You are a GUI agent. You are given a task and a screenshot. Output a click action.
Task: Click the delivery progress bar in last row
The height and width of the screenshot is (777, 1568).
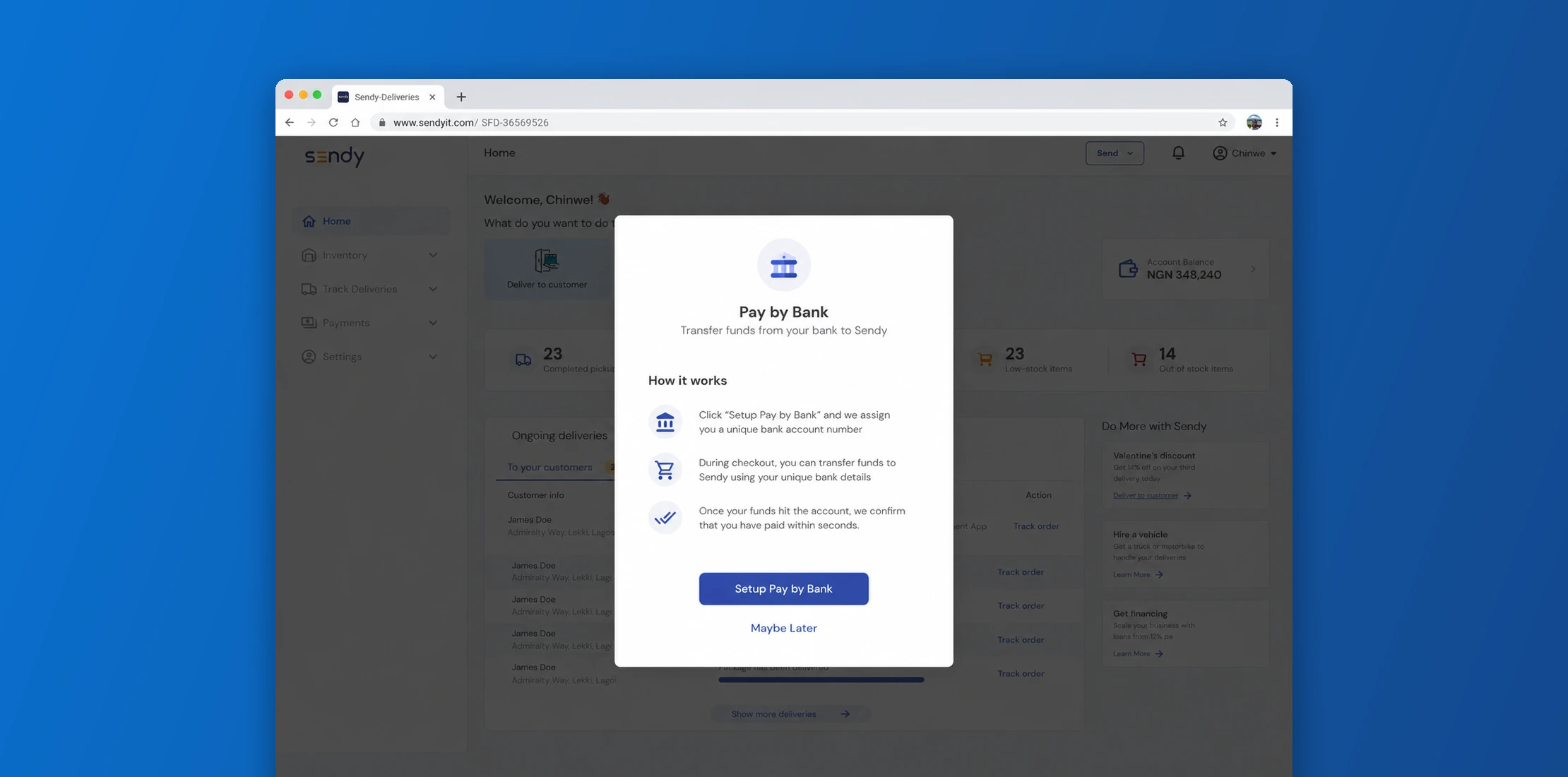click(821, 680)
